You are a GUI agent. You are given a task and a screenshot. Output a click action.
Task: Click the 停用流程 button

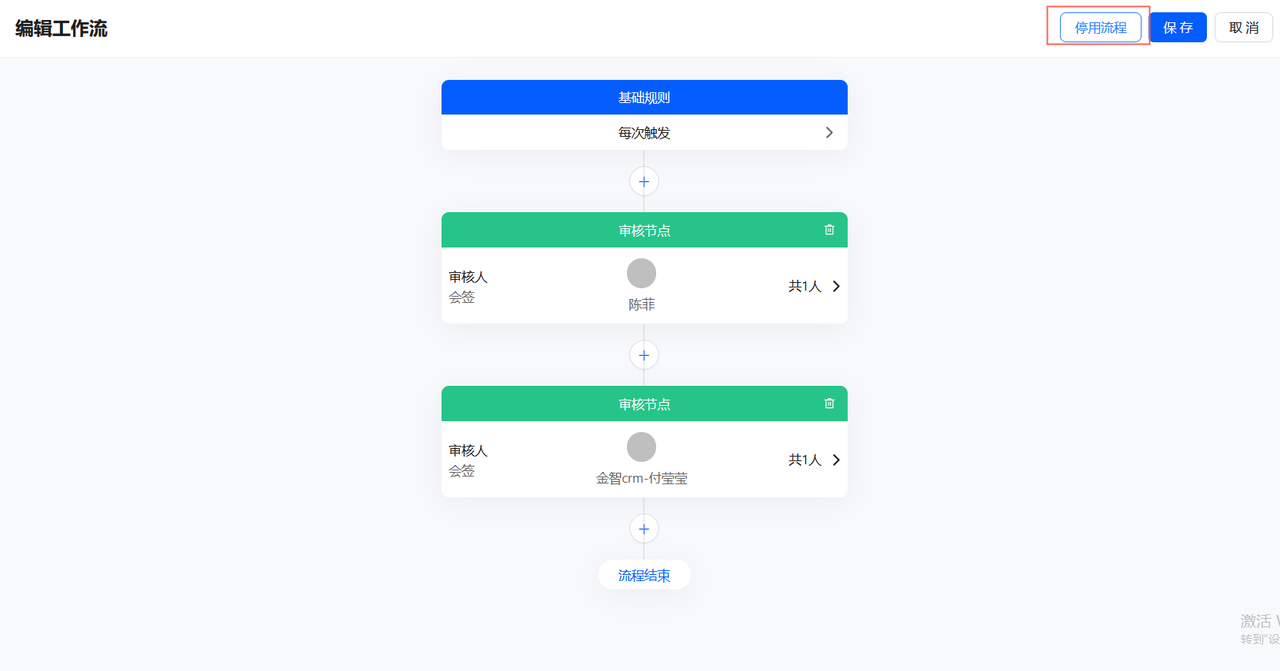[x=1100, y=27]
